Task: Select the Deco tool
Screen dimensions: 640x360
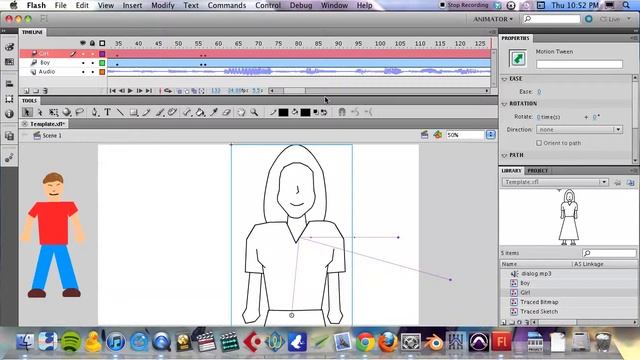Action: point(172,112)
